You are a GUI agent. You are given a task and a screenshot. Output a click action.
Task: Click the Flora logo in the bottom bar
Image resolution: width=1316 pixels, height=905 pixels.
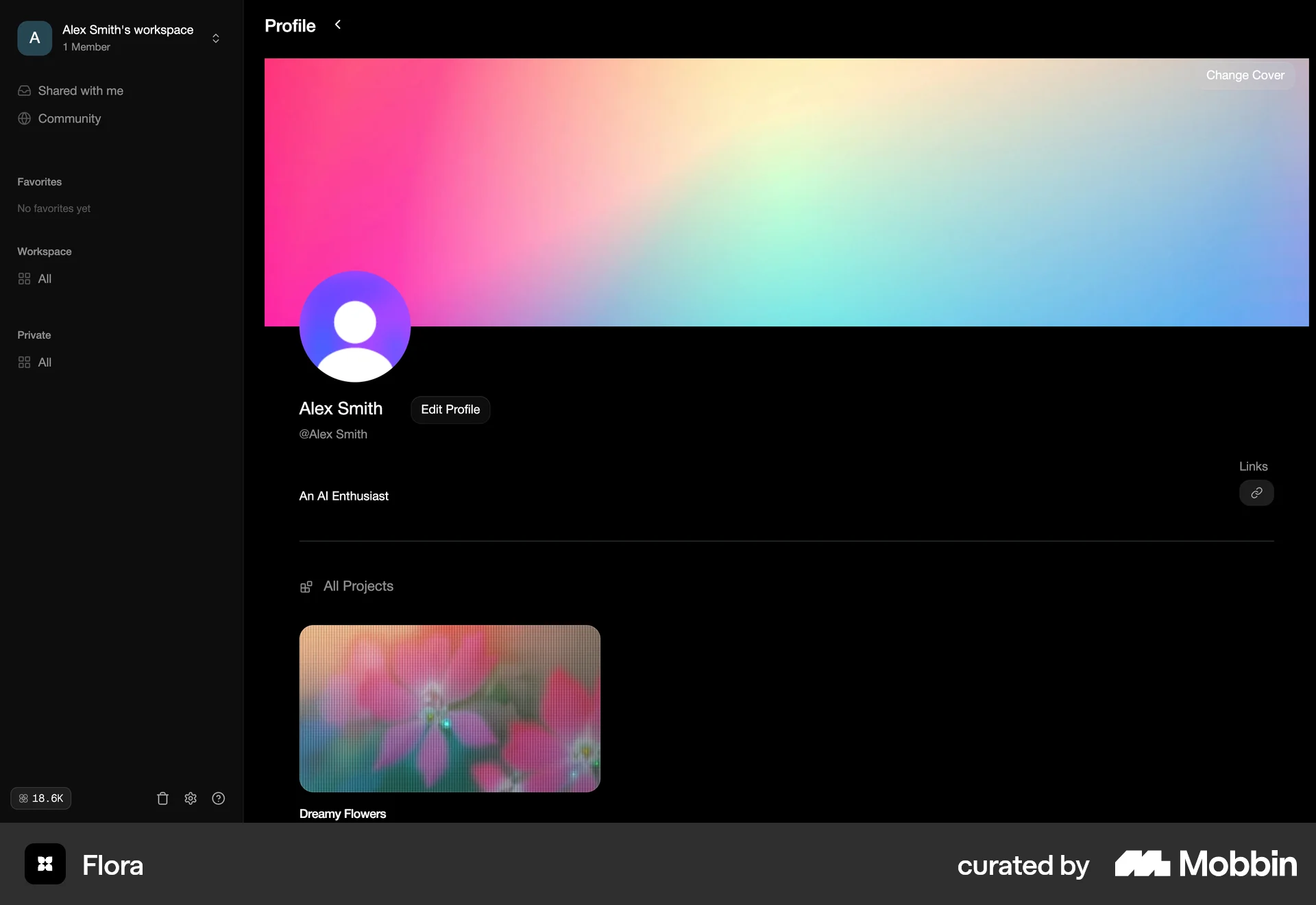click(x=44, y=864)
